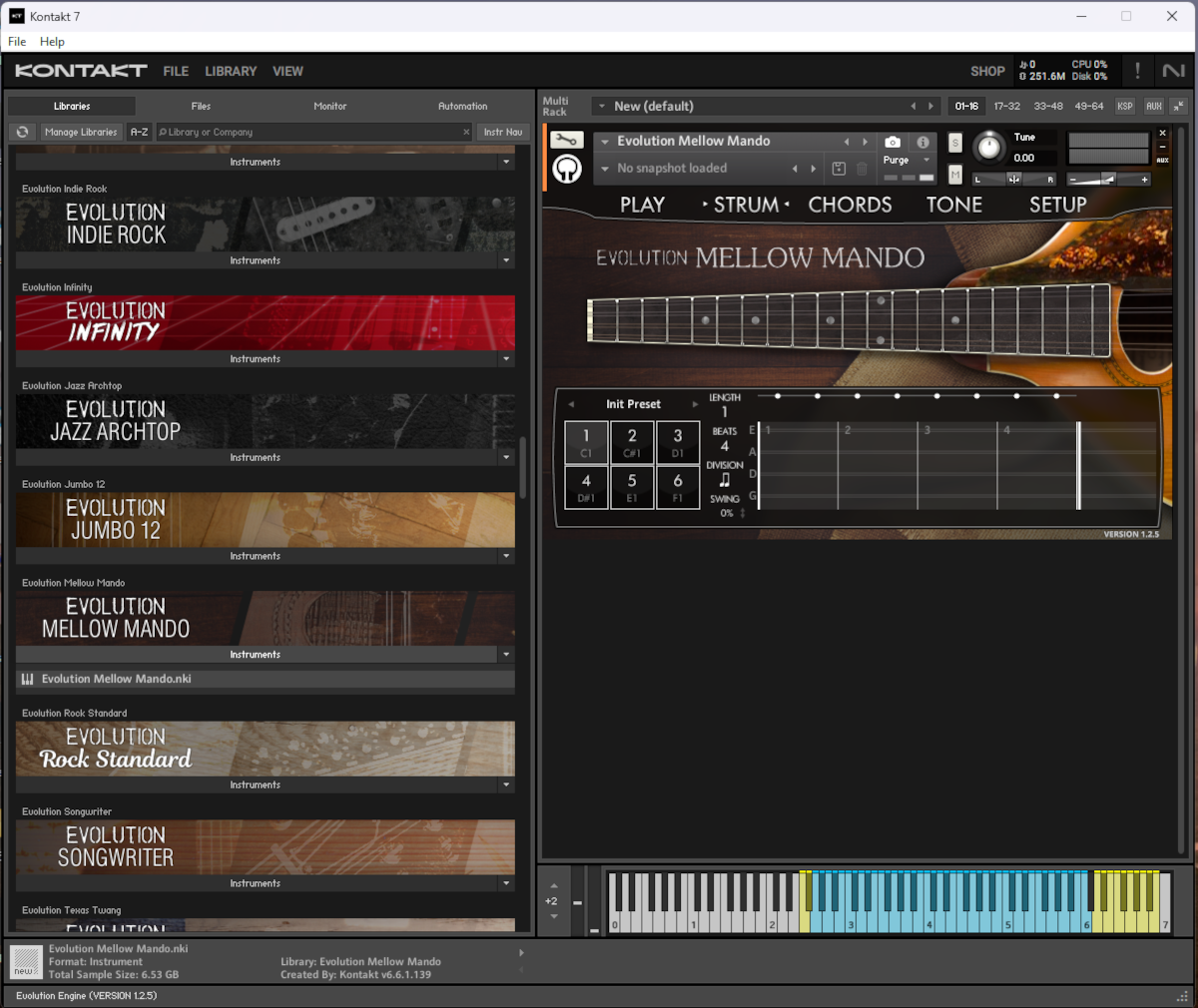Clear the library search with the X icon
Screen dimensions: 1198x1008
[x=466, y=132]
